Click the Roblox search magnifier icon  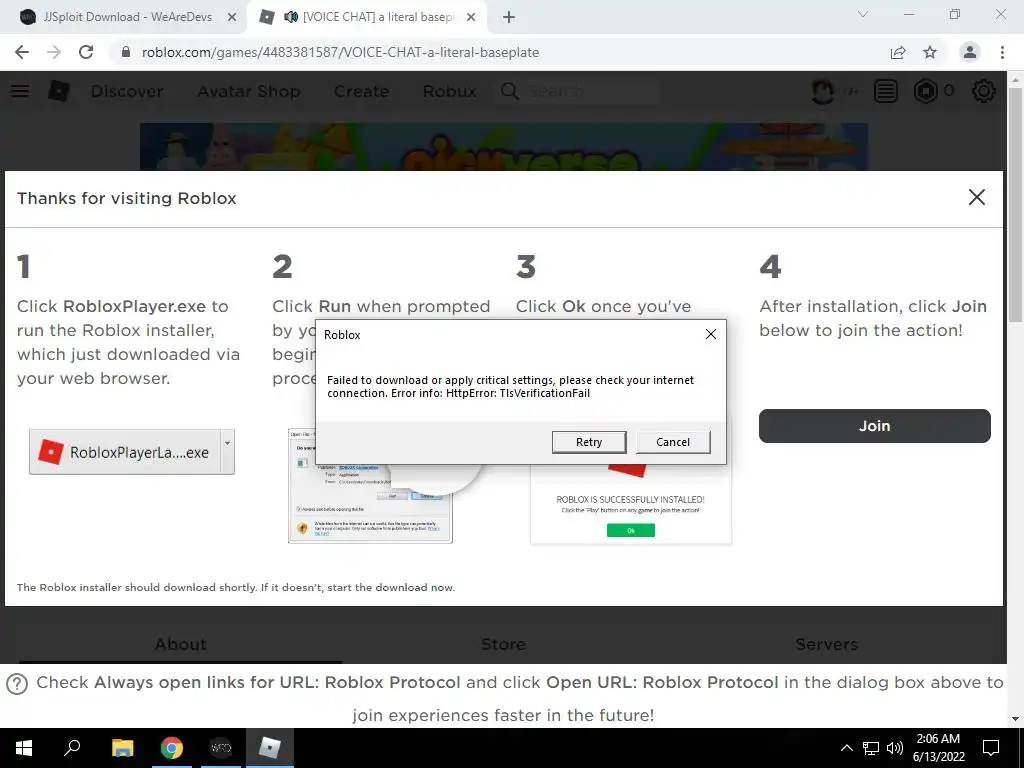509,91
